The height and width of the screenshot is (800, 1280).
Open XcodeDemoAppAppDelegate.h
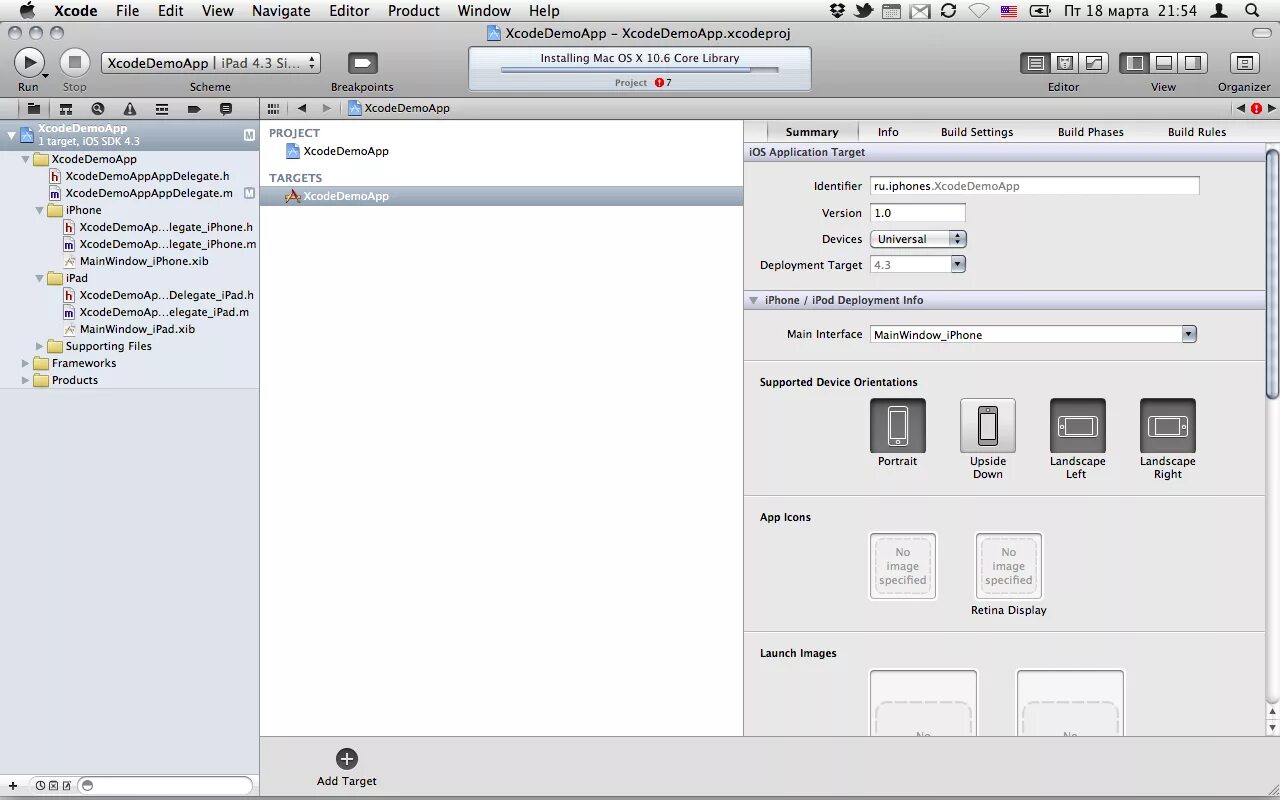[x=147, y=176]
